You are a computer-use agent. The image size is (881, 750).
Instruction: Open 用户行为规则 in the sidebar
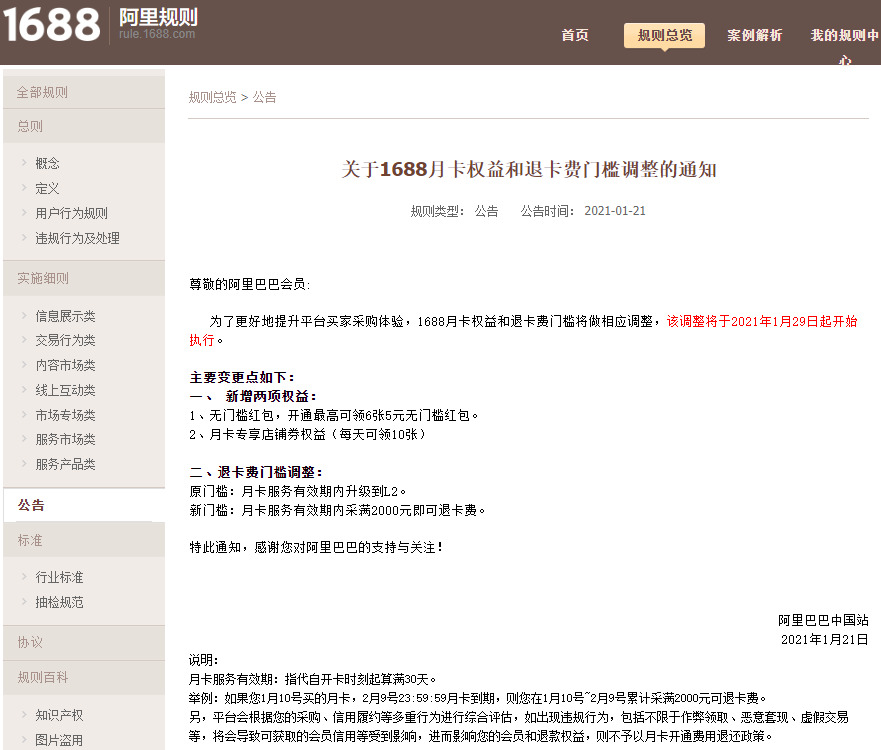tap(71, 213)
